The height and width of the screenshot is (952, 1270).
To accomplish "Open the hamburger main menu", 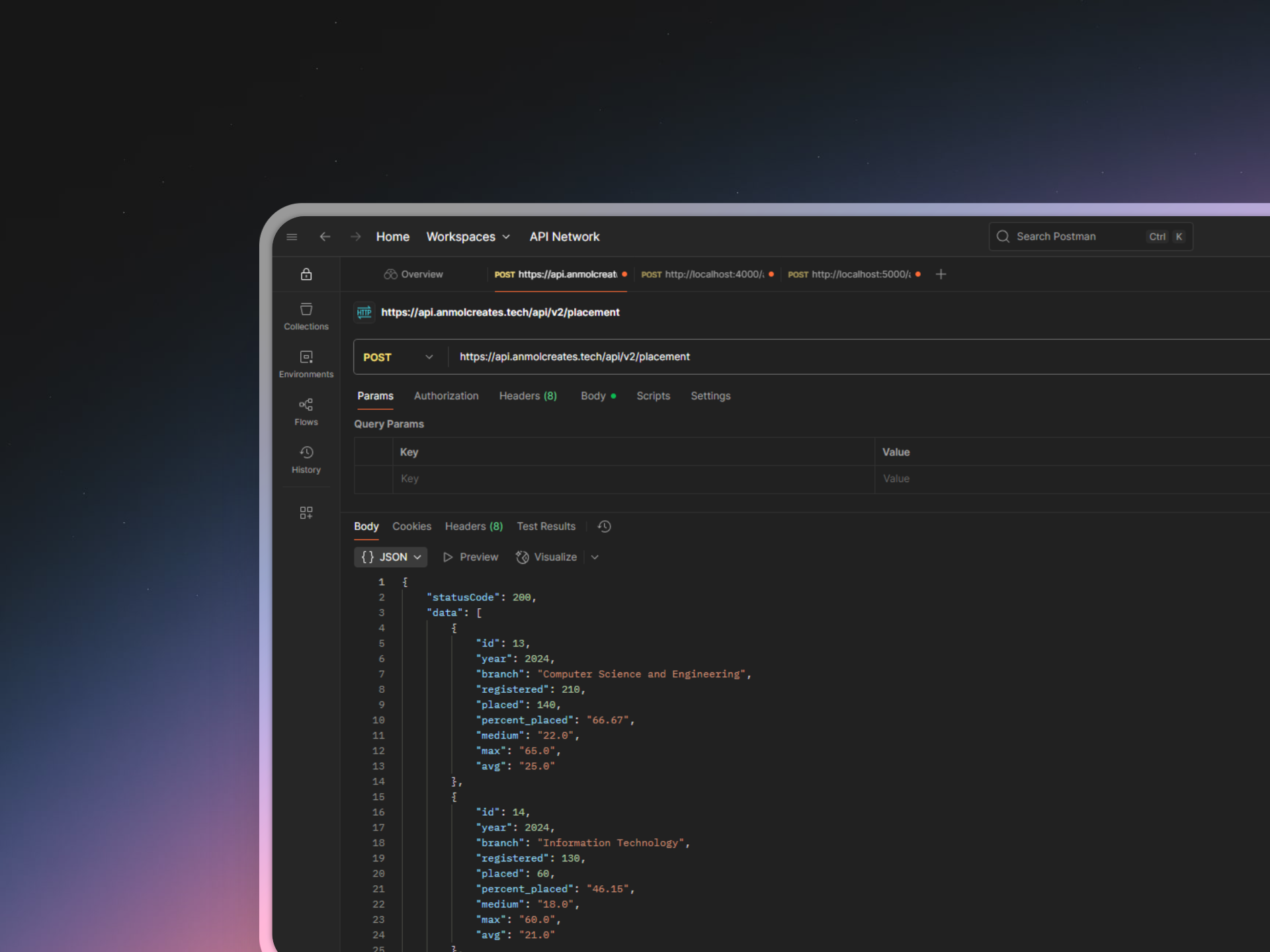I will (x=292, y=237).
